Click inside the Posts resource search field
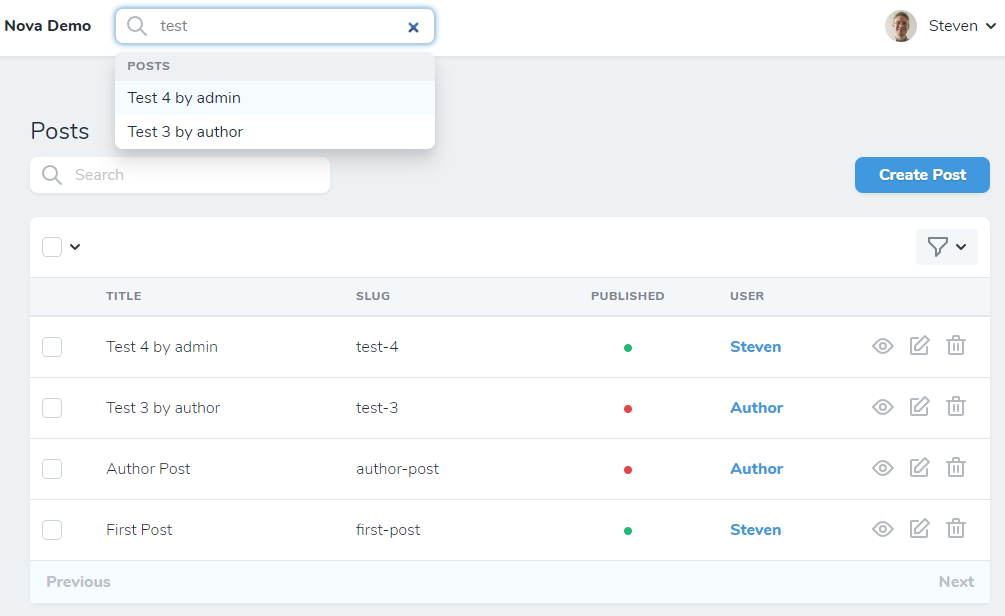This screenshot has height=616, width=1005. [180, 174]
